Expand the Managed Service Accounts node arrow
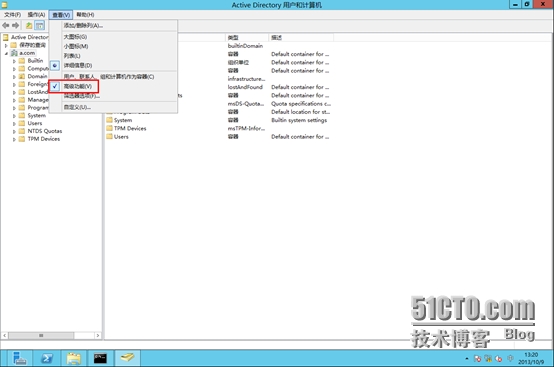Image resolution: width=554 pixels, height=367 pixels. click(x=14, y=100)
